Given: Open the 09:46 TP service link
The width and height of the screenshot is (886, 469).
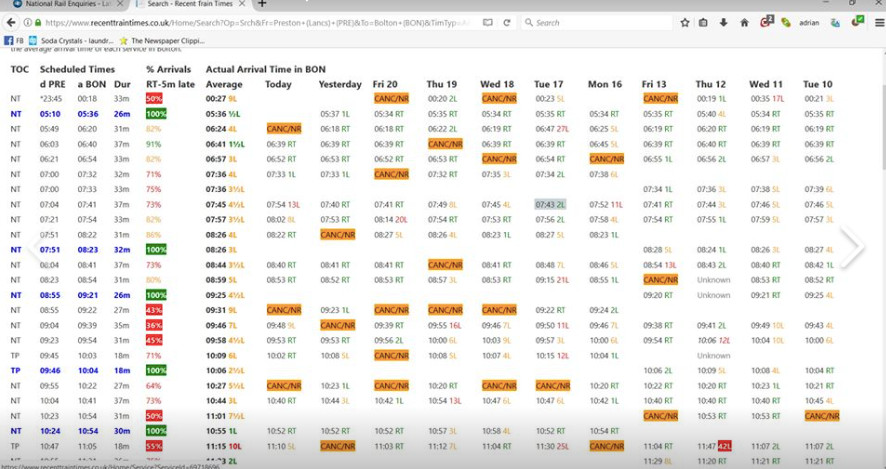Looking at the screenshot, I should click(50, 370).
